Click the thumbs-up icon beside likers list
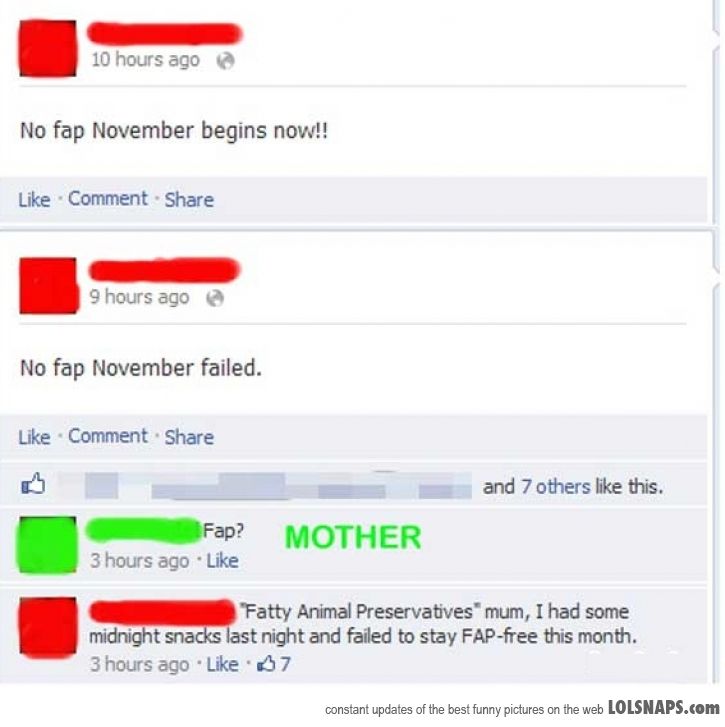The width and height of the screenshot is (725, 727). tap(33, 483)
